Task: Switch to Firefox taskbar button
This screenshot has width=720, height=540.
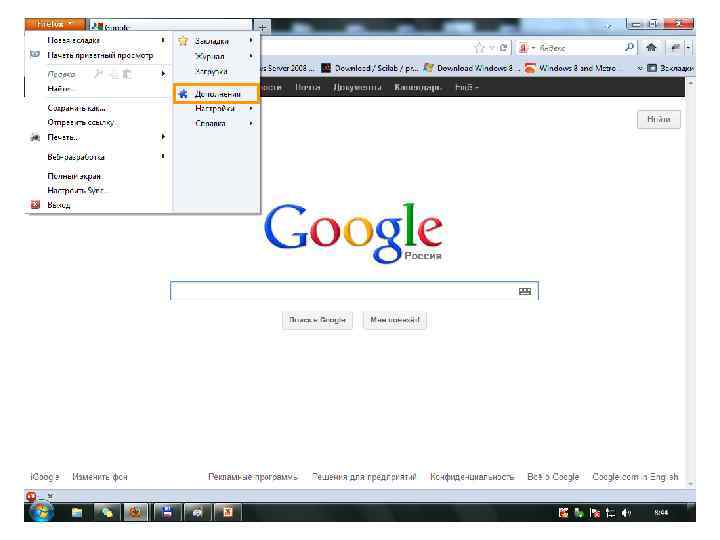Action: pyautogui.click(x=135, y=512)
